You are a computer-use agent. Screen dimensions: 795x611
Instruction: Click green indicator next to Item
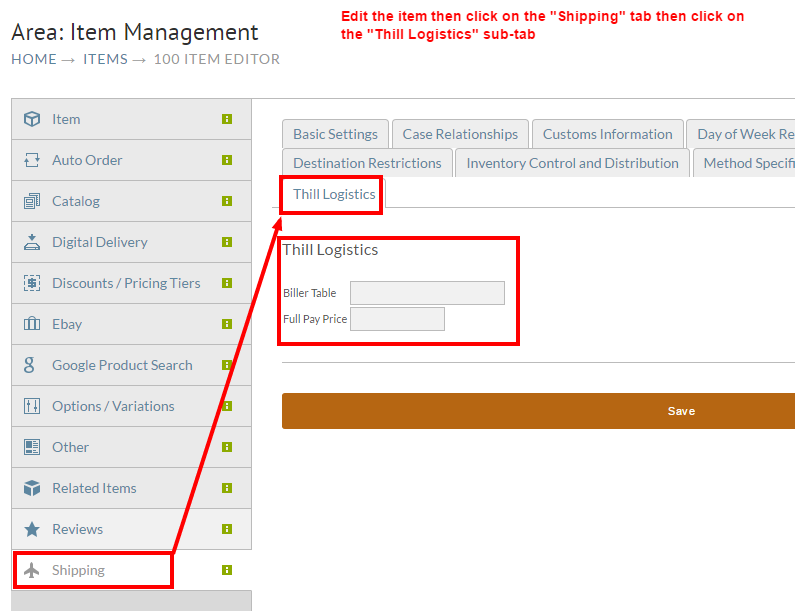[227, 119]
